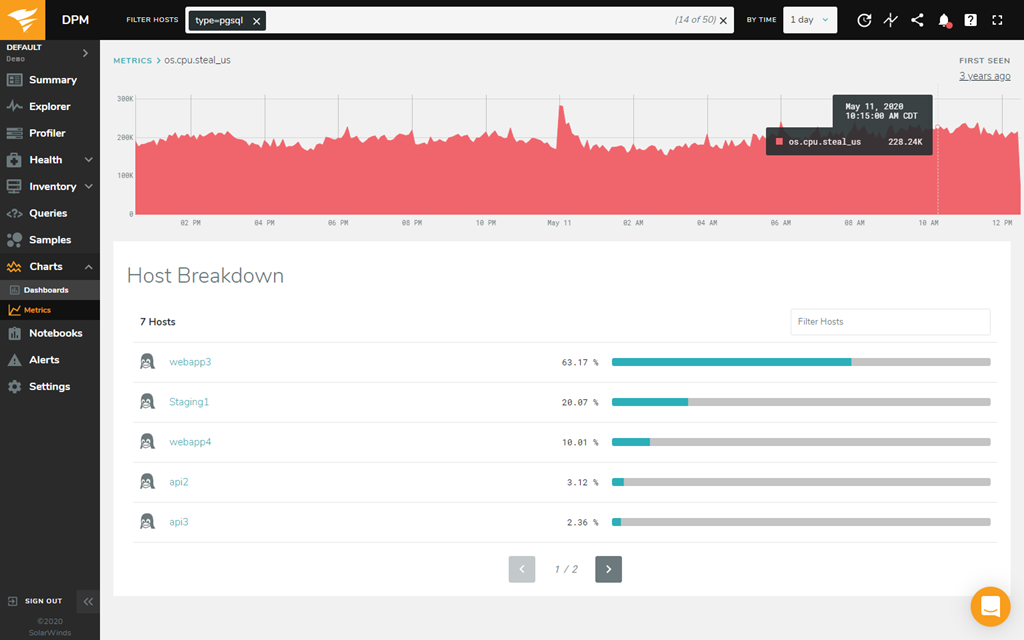Click the share icon in header
Screen dimensions: 1024x640
(x=917, y=20)
